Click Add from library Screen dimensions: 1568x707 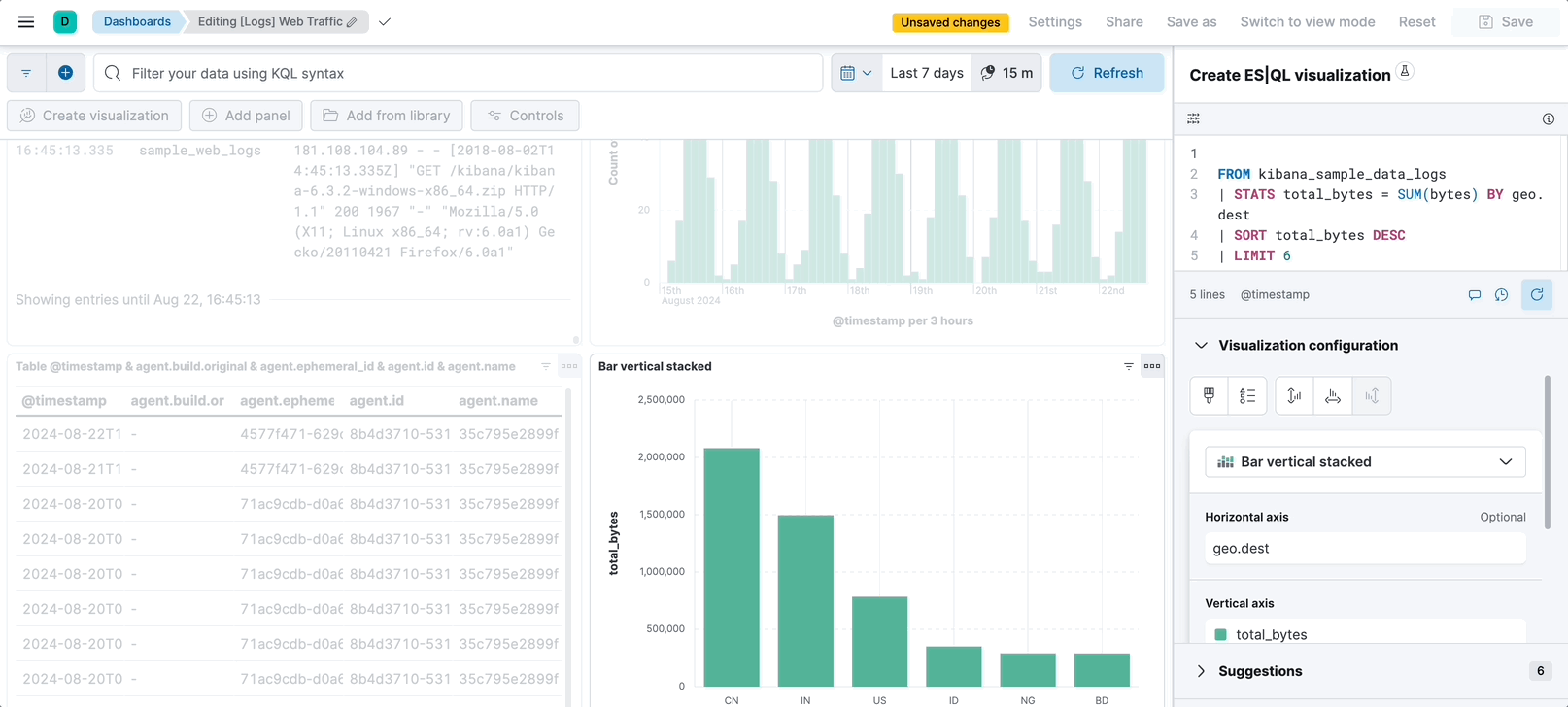pyautogui.click(x=387, y=116)
